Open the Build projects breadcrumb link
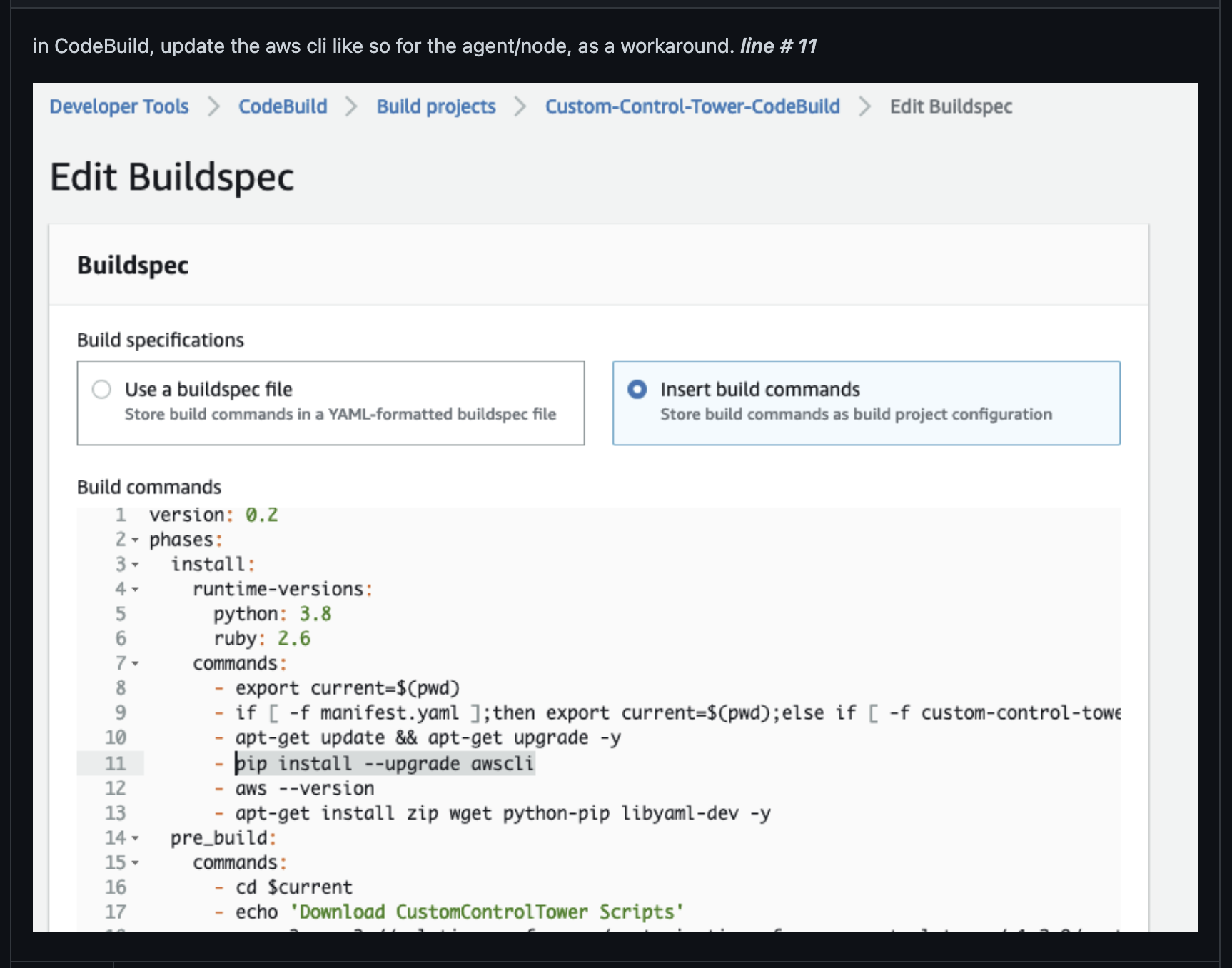 coord(436,106)
